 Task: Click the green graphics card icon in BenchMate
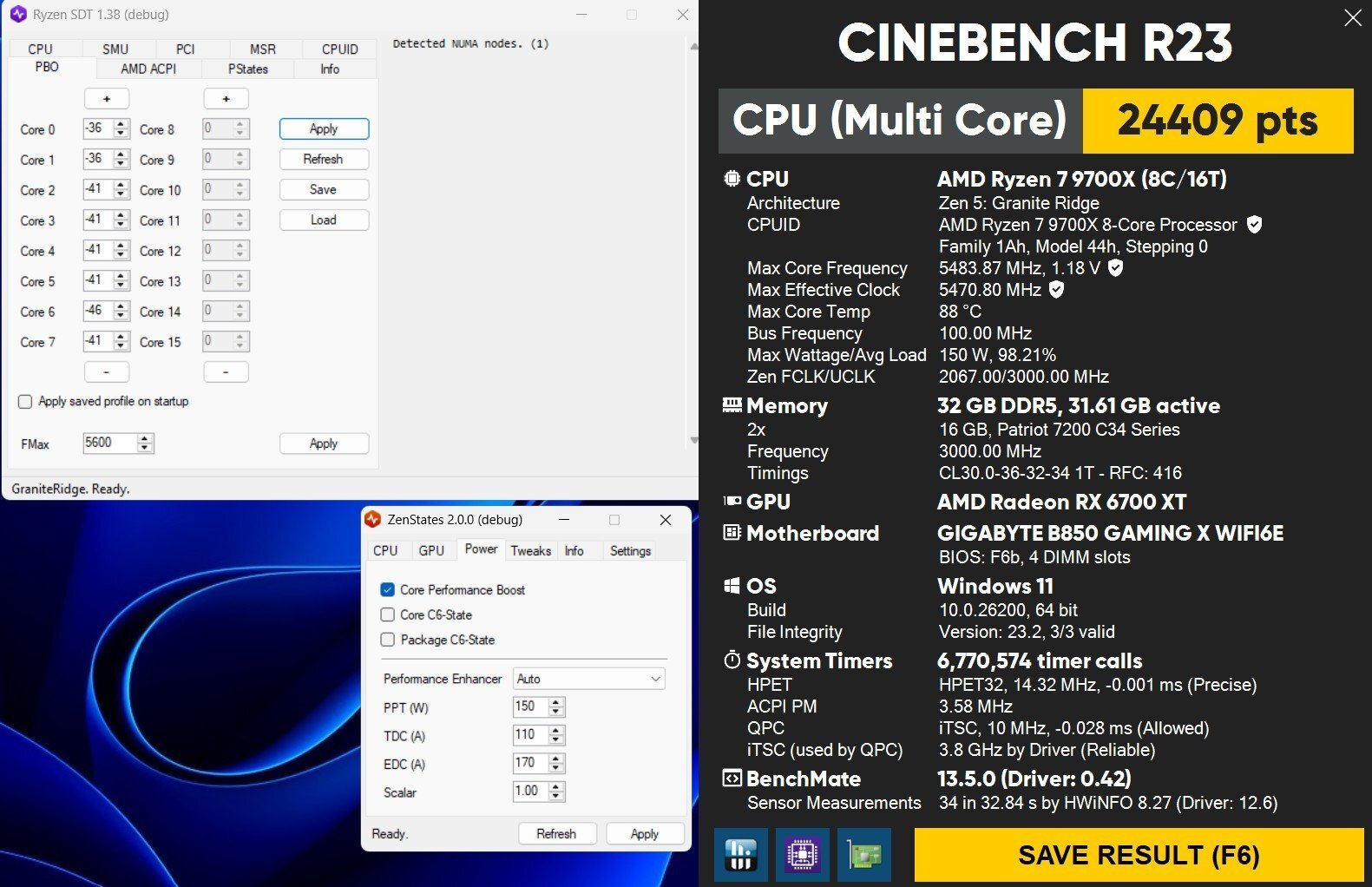point(864,855)
